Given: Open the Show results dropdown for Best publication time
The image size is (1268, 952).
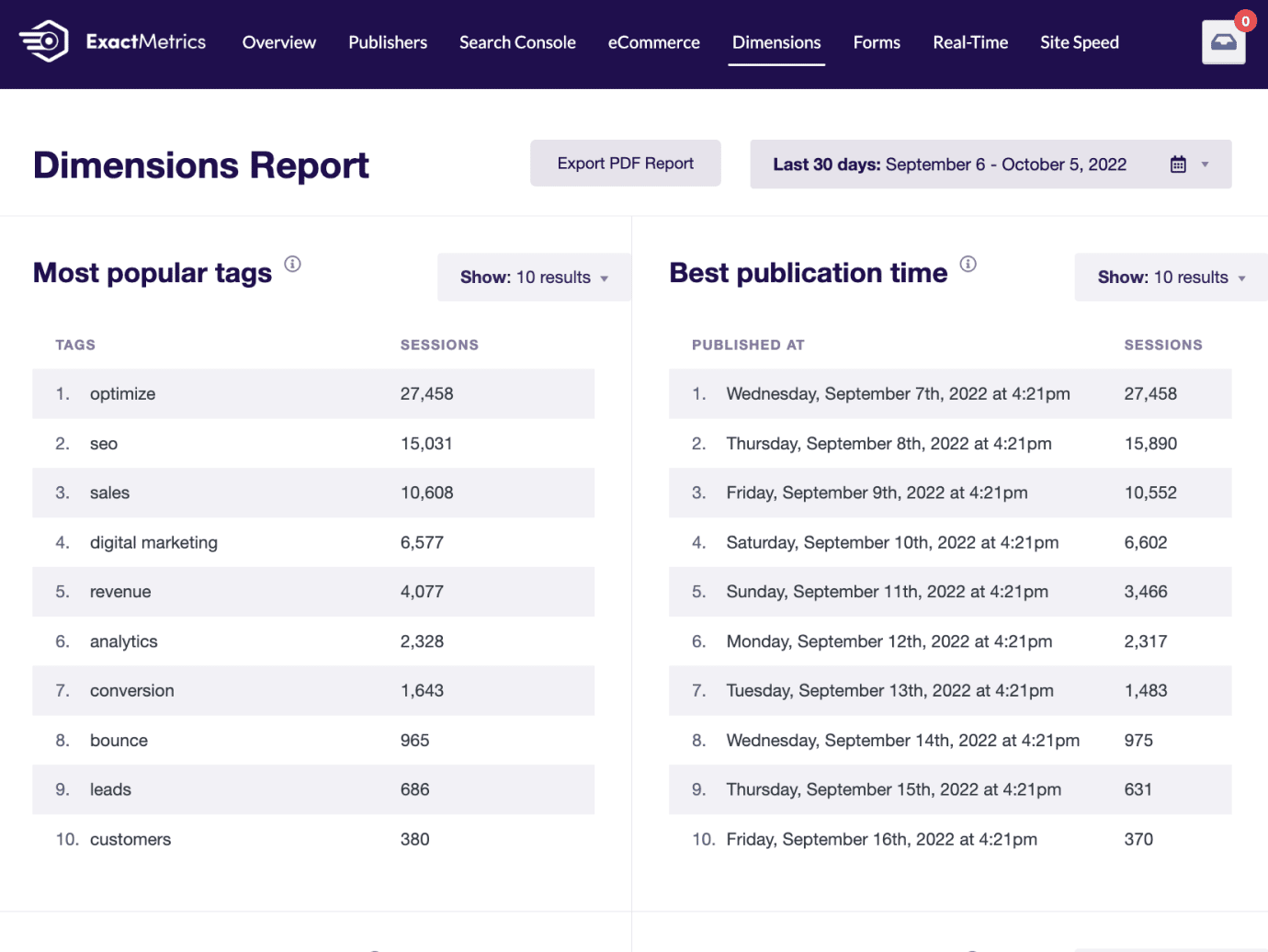Looking at the screenshot, I should pyautogui.click(x=1170, y=277).
